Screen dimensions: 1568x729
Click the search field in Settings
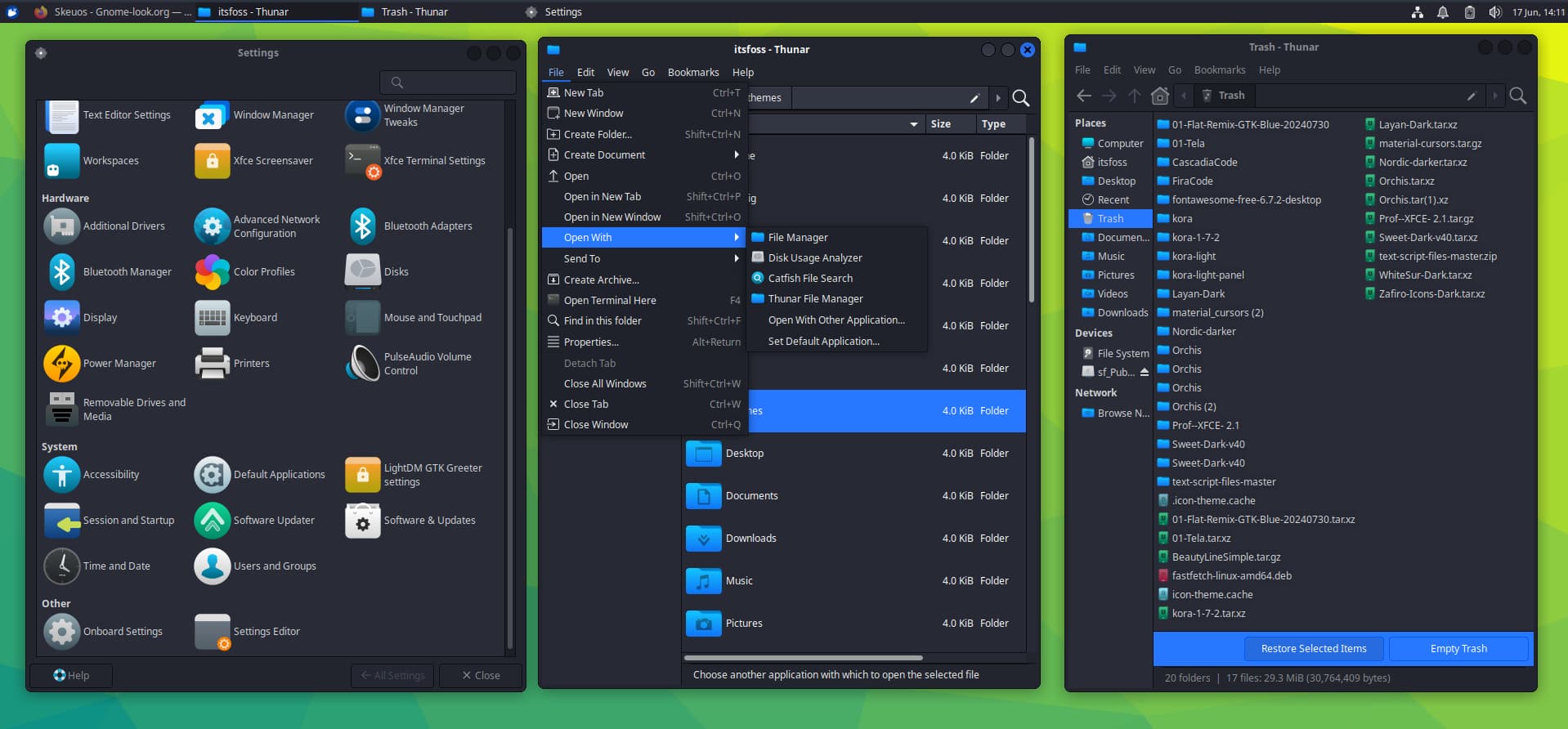click(448, 83)
